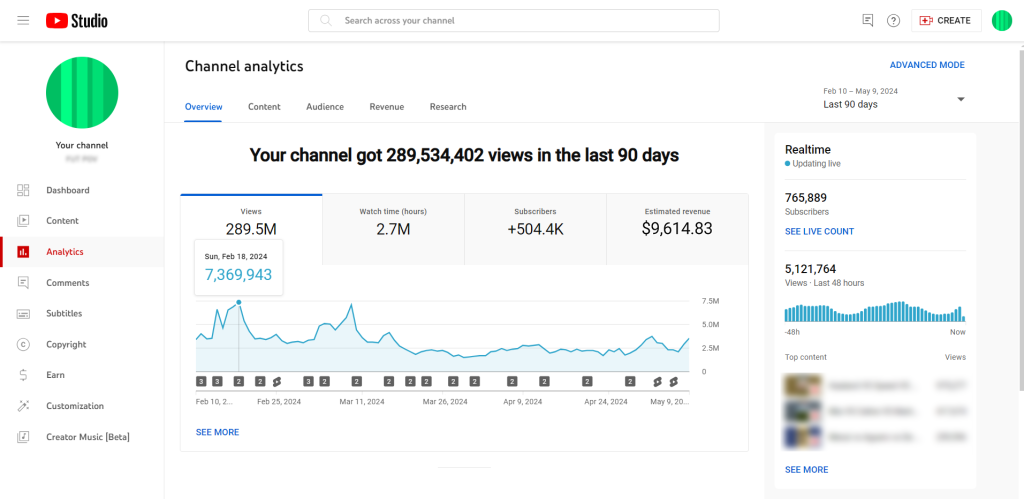Click the CREATE button
This screenshot has height=499, width=1024.
pos(946,21)
